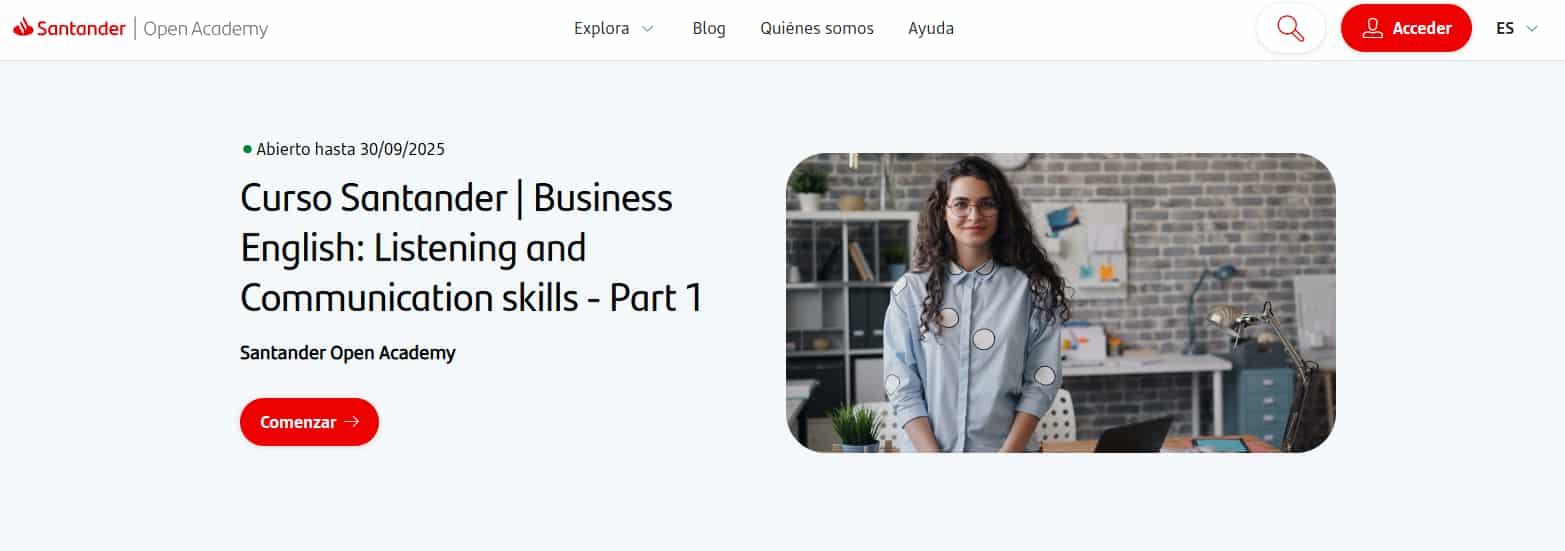Screen dimensions: 1565x551
Task: Open the Ayuda menu item
Action: point(931,28)
